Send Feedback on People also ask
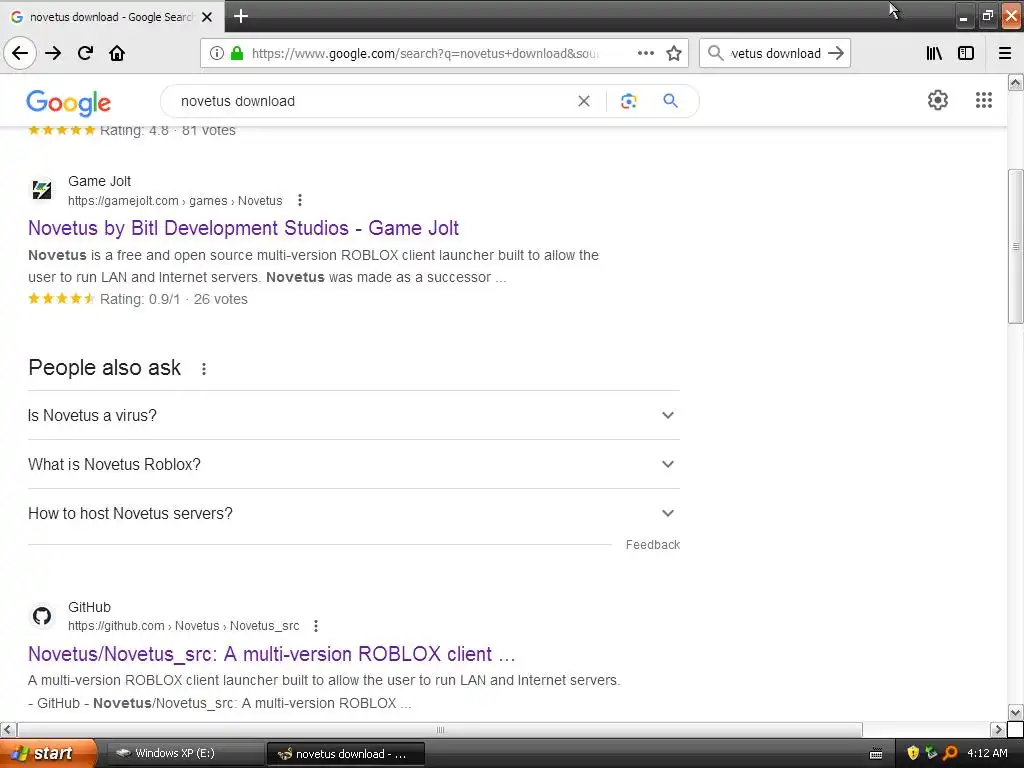The image size is (1024, 768). click(x=652, y=545)
